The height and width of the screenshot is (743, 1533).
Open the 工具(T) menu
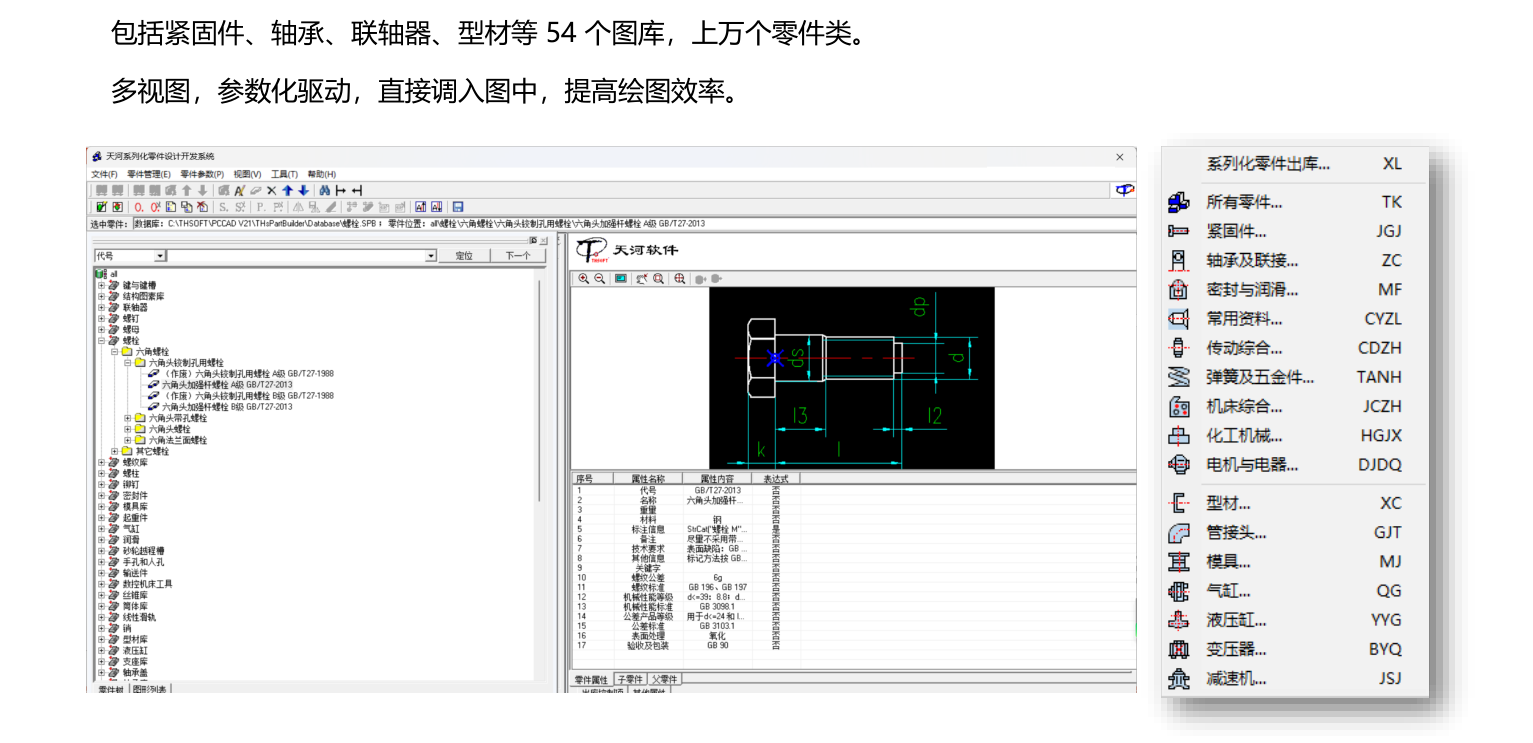[x=285, y=174]
